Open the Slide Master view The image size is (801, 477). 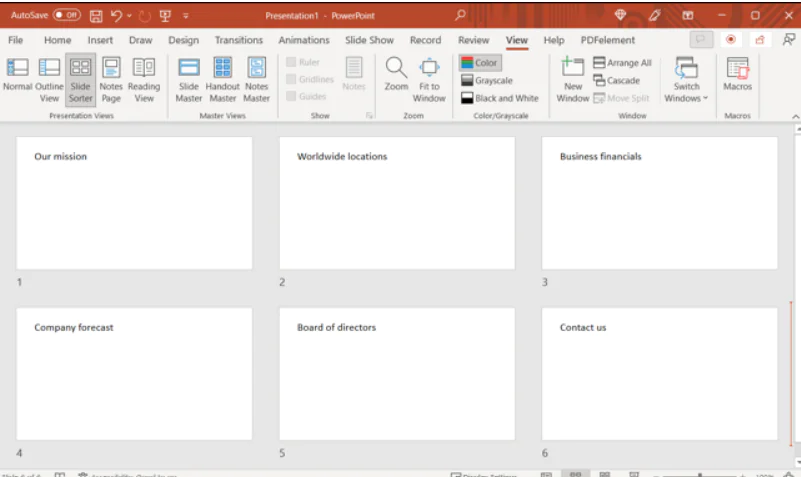click(x=189, y=78)
